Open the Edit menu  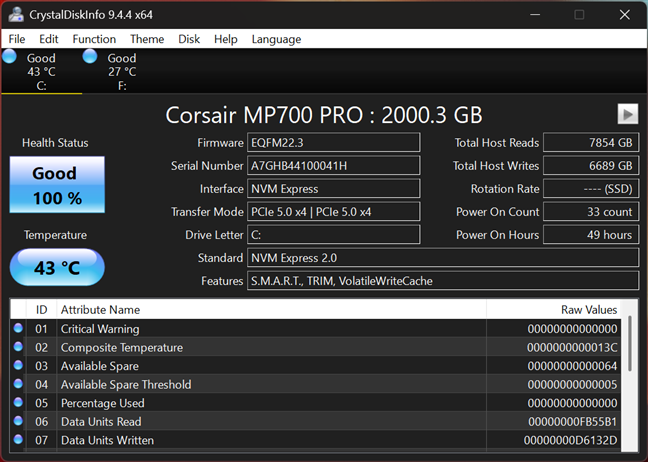point(48,39)
